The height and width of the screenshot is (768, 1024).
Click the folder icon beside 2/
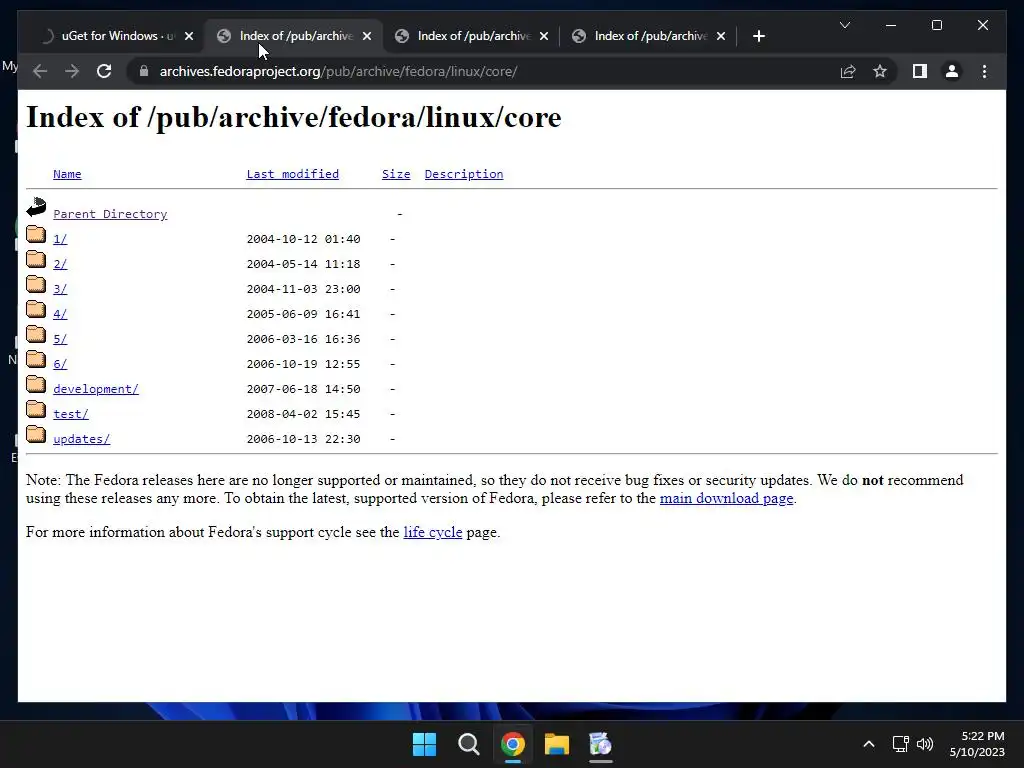(x=36, y=259)
